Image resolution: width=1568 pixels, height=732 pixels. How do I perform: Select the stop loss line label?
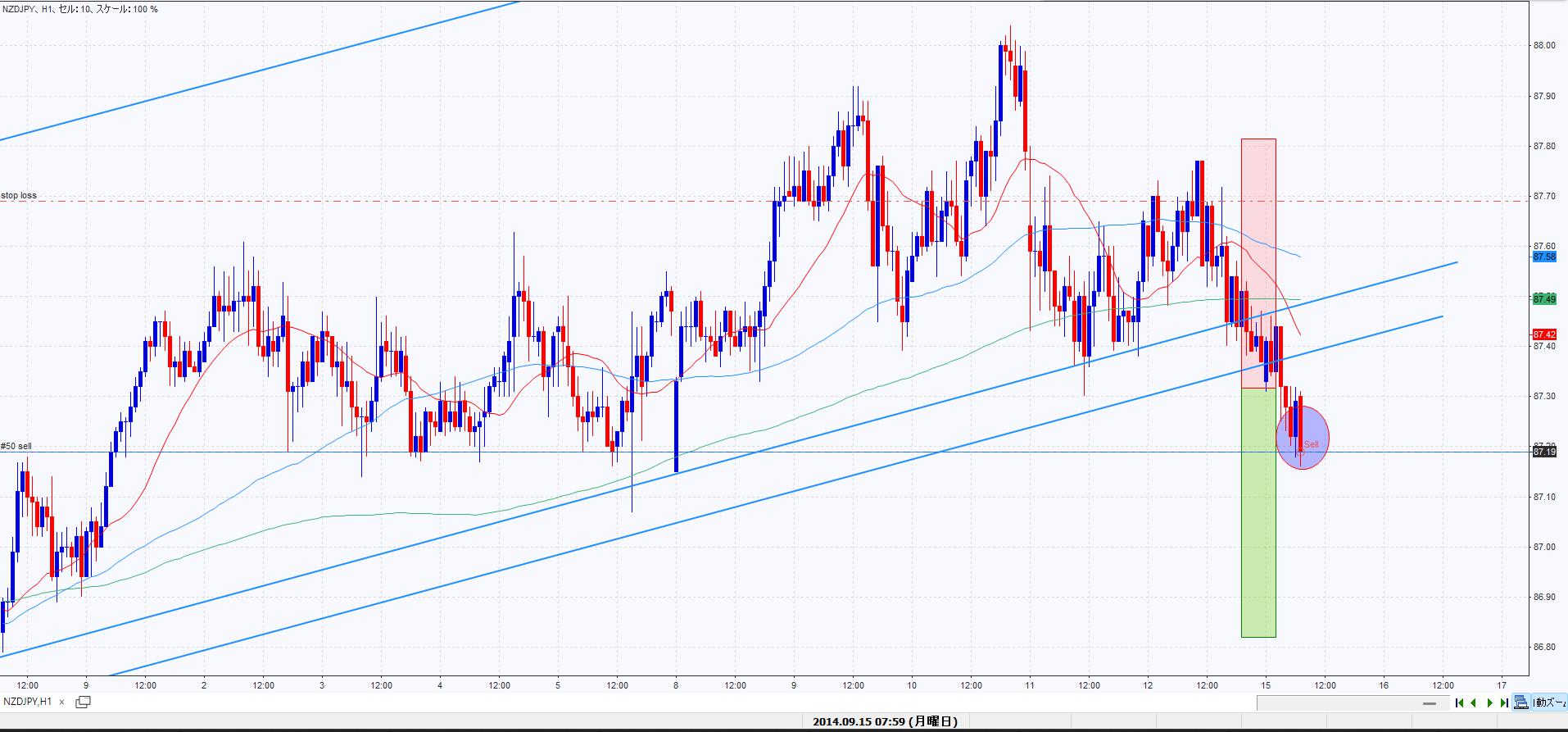(x=19, y=196)
